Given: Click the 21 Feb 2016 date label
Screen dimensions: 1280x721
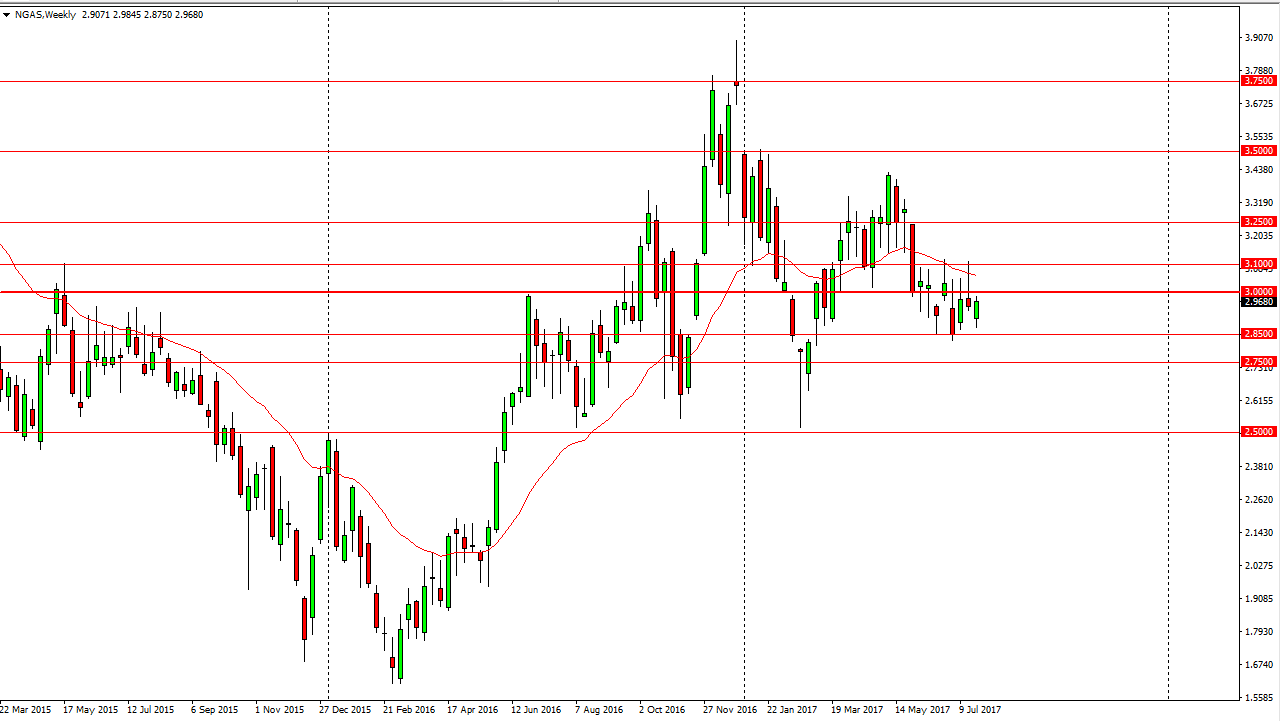Looking at the screenshot, I should [411, 710].
